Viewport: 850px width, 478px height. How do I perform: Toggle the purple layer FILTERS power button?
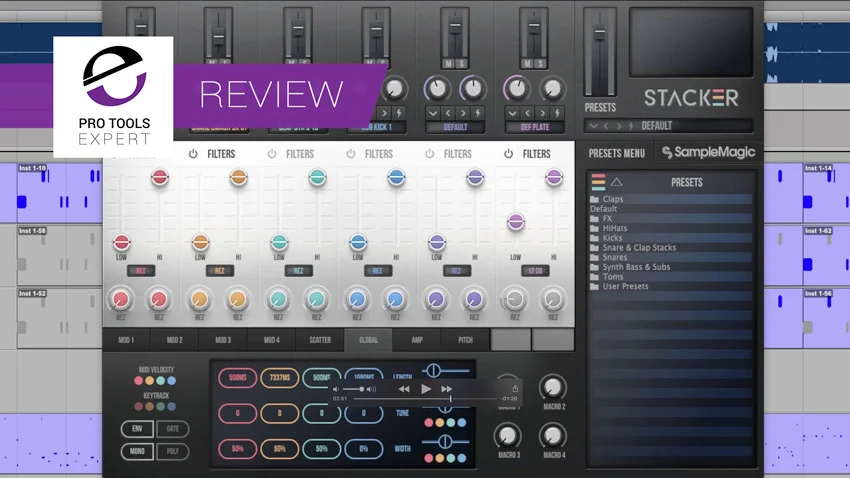[x=429, y=154]
